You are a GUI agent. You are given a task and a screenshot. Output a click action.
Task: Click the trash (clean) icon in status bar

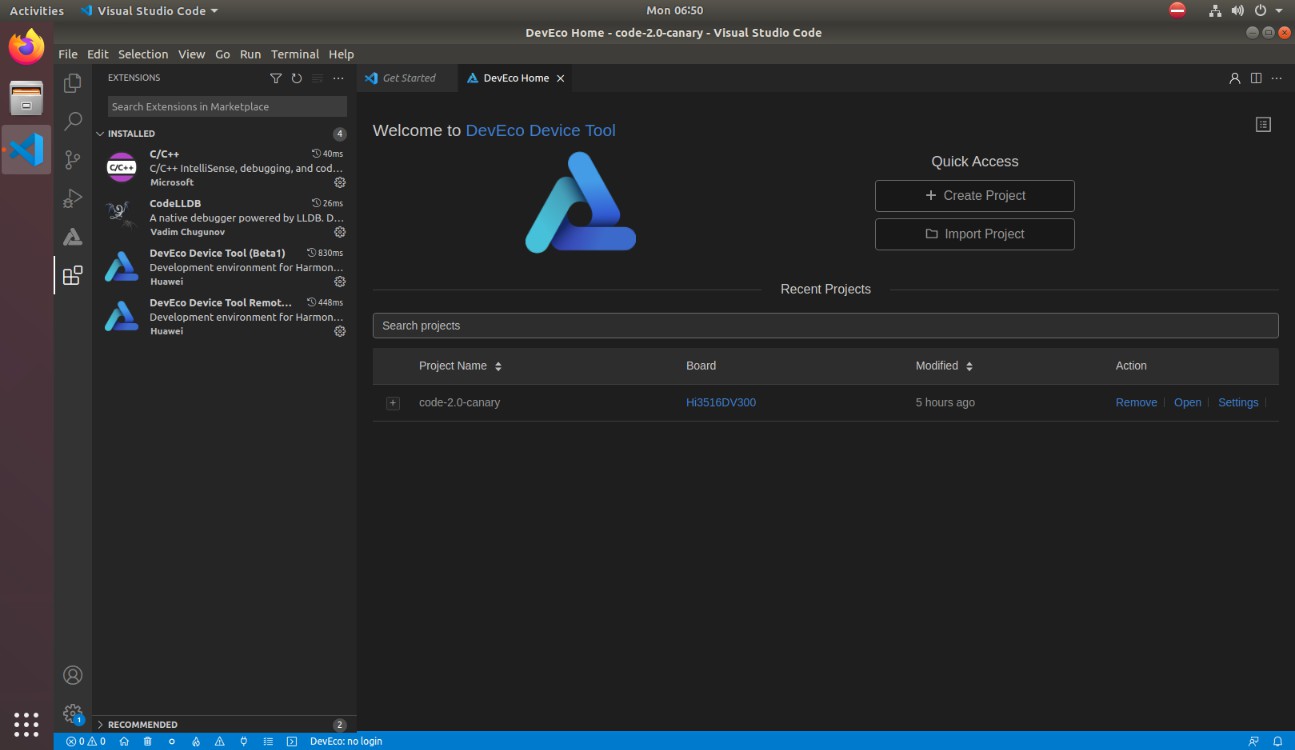click(x=148, y=741)
